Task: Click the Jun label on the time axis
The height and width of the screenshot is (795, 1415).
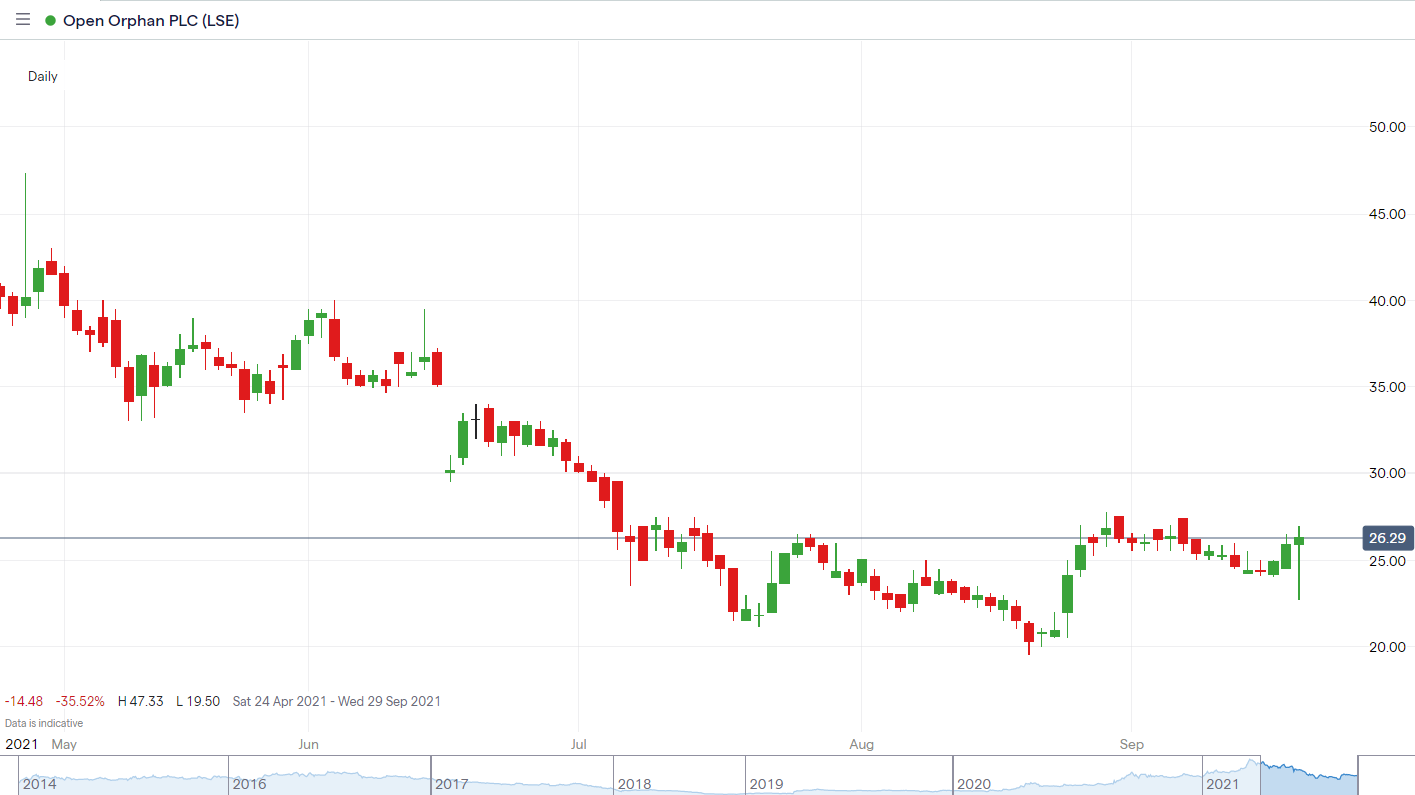Action: click(x=308, y=745)
